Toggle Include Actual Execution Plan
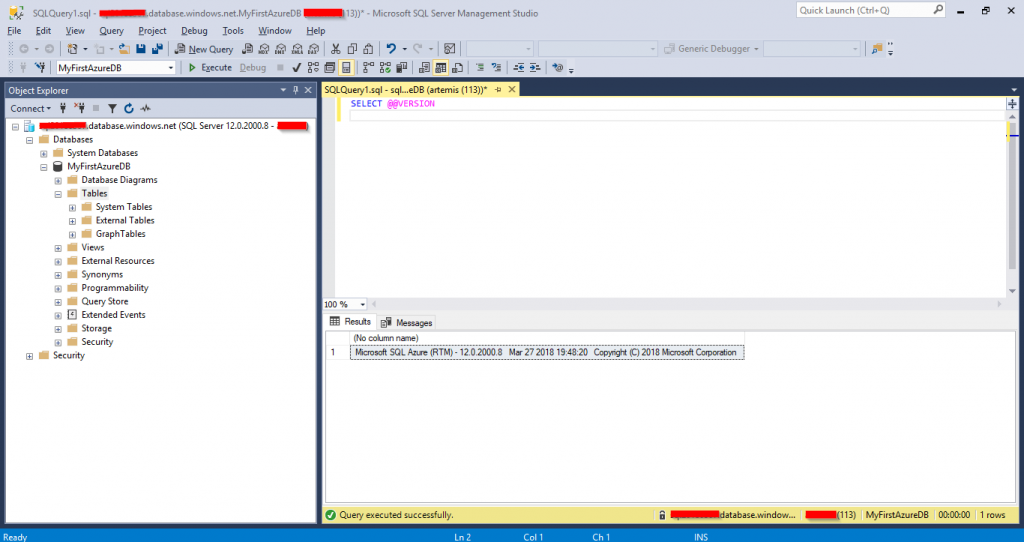This screenshot has width=1024, height=542. tap(368, 67)
